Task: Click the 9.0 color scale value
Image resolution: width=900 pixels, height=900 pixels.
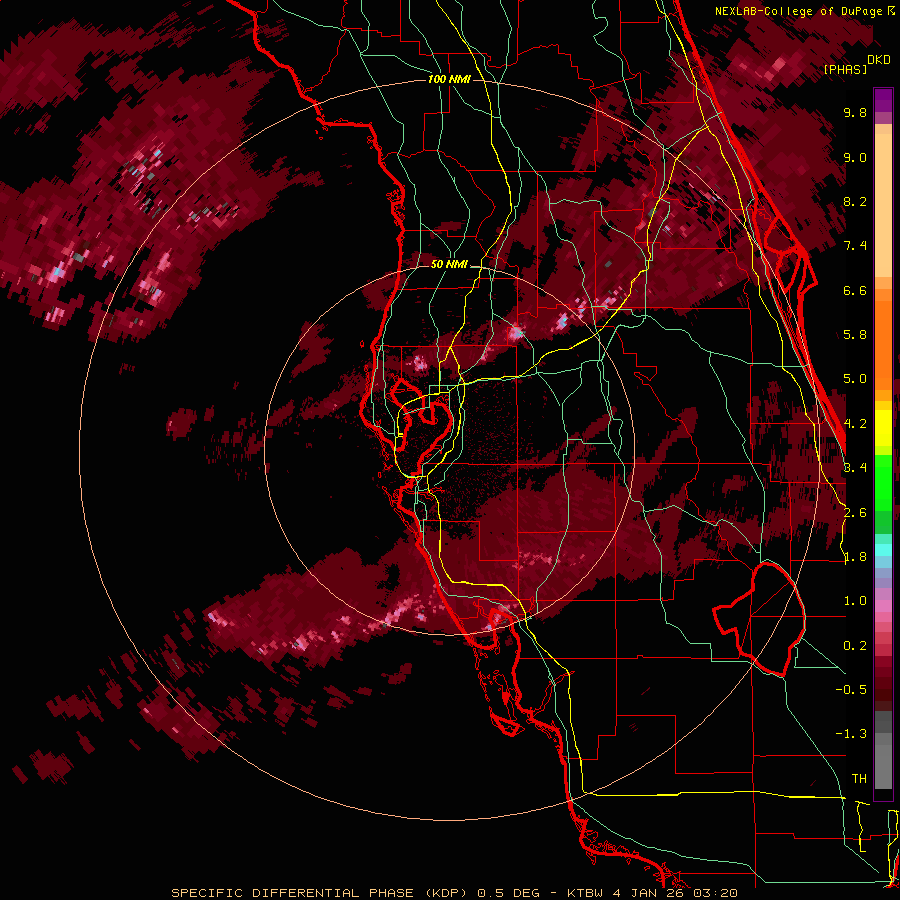Action: [x=855, y=157]
